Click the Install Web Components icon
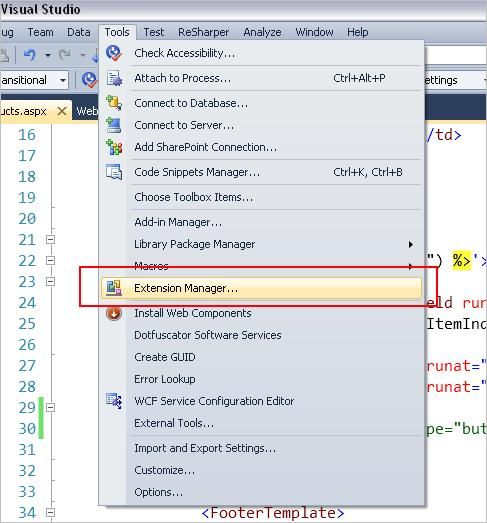 click(114, 313)
